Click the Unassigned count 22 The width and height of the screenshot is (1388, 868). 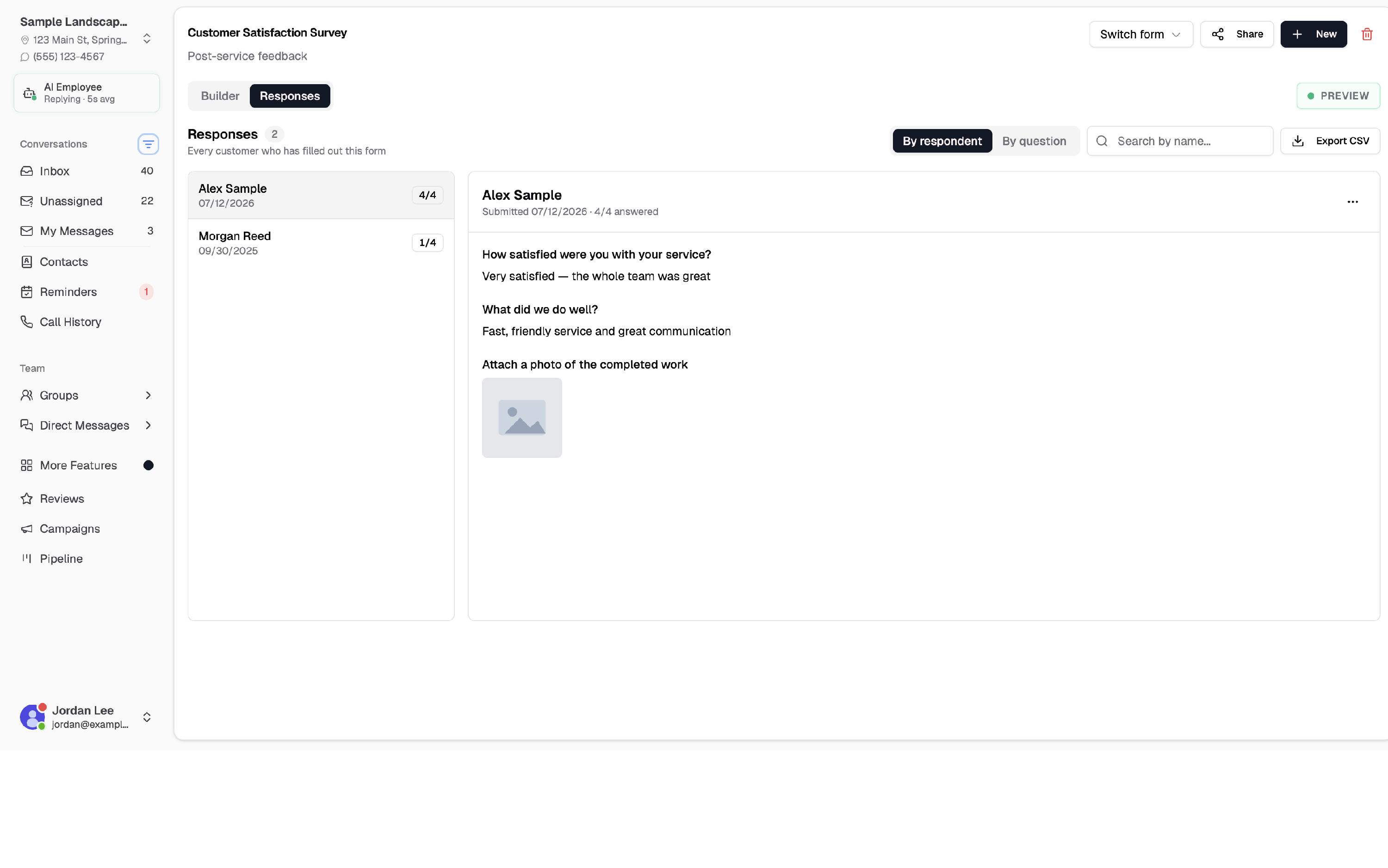coord(147,201)
